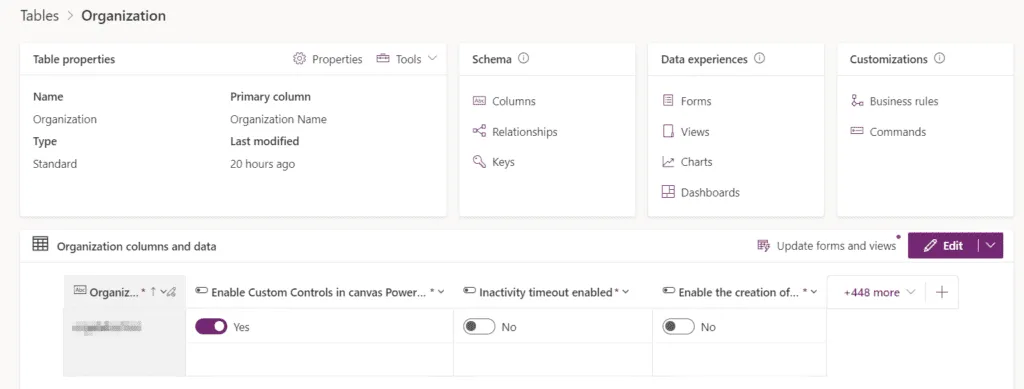
Task: Click the Business rules icon
Action: 857,101
